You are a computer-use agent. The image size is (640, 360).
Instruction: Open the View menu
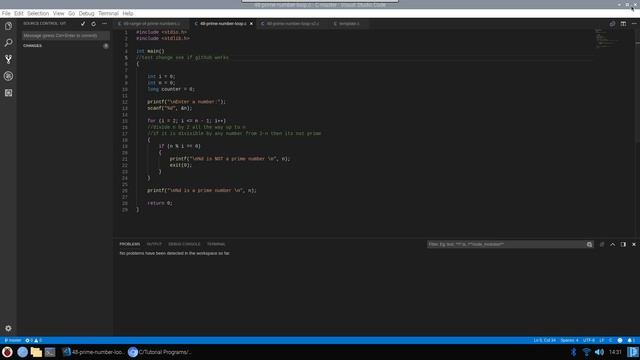click(58, 13)
